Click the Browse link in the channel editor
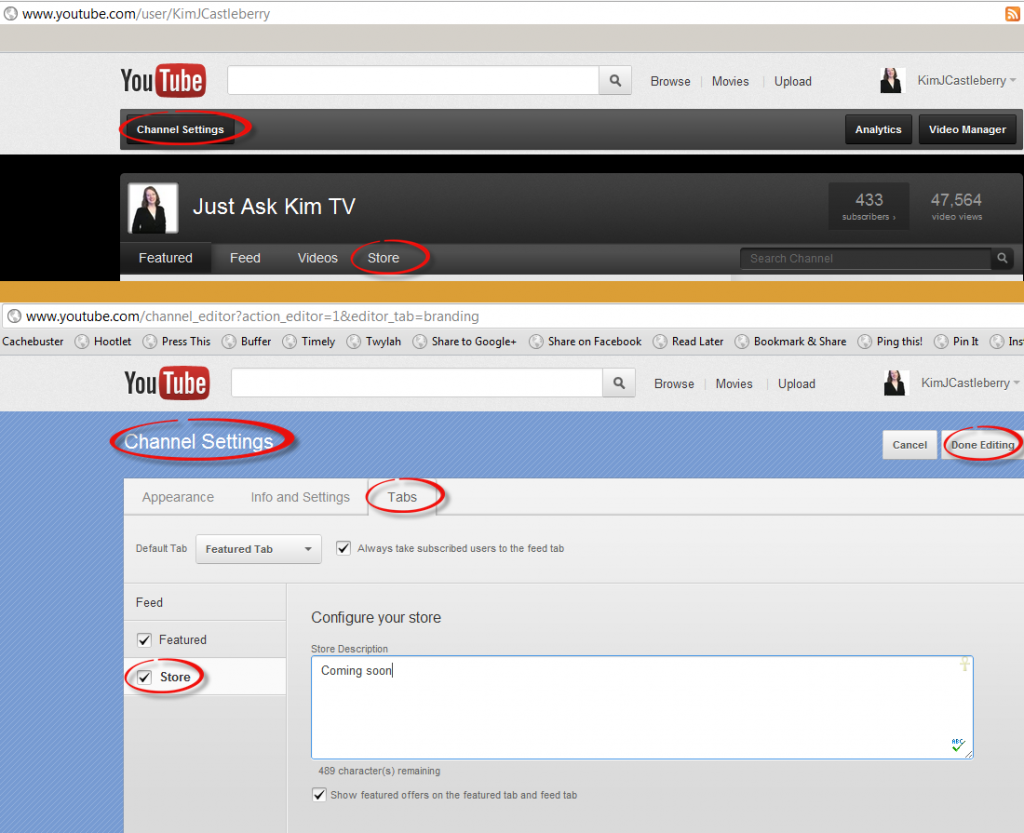Screen dimensions: 1024x833 (x=674, y=384)
